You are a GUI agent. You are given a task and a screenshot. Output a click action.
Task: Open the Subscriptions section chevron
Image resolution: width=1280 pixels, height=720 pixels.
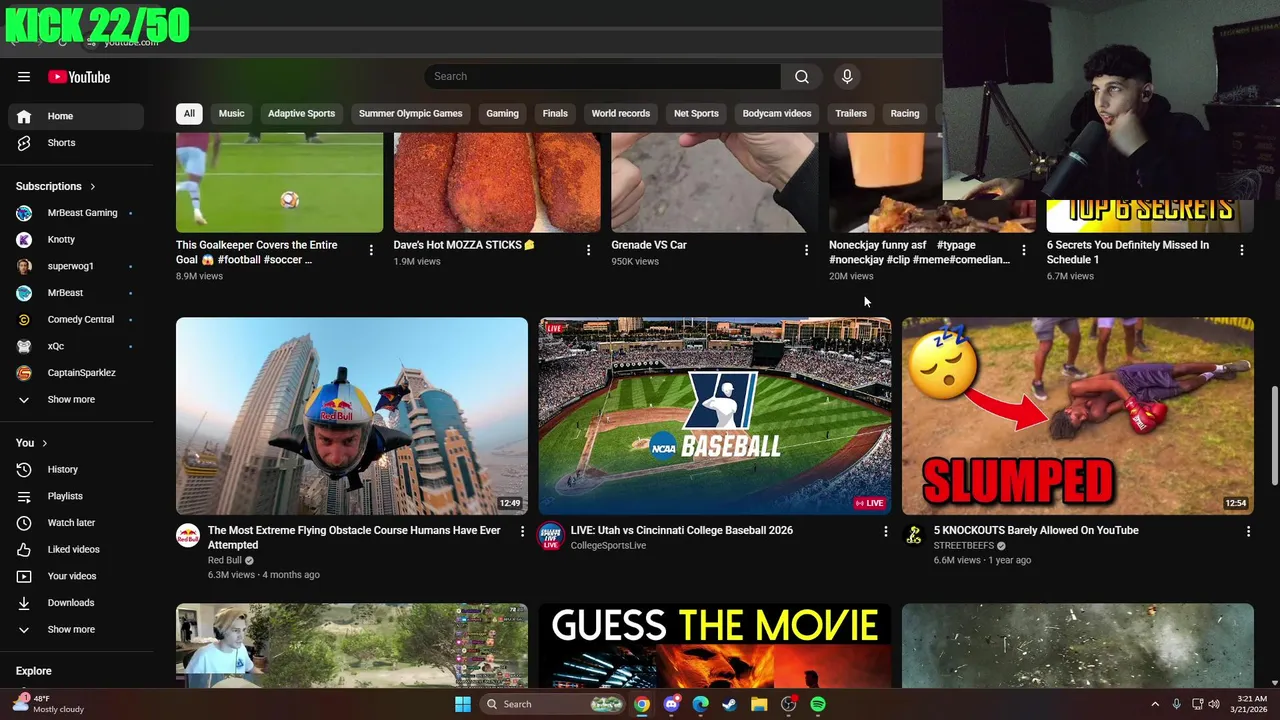click(x=93, y=187)
